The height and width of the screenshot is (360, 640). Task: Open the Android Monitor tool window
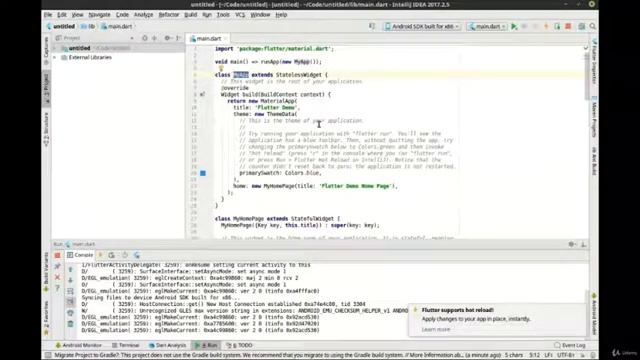click(78, 345)
